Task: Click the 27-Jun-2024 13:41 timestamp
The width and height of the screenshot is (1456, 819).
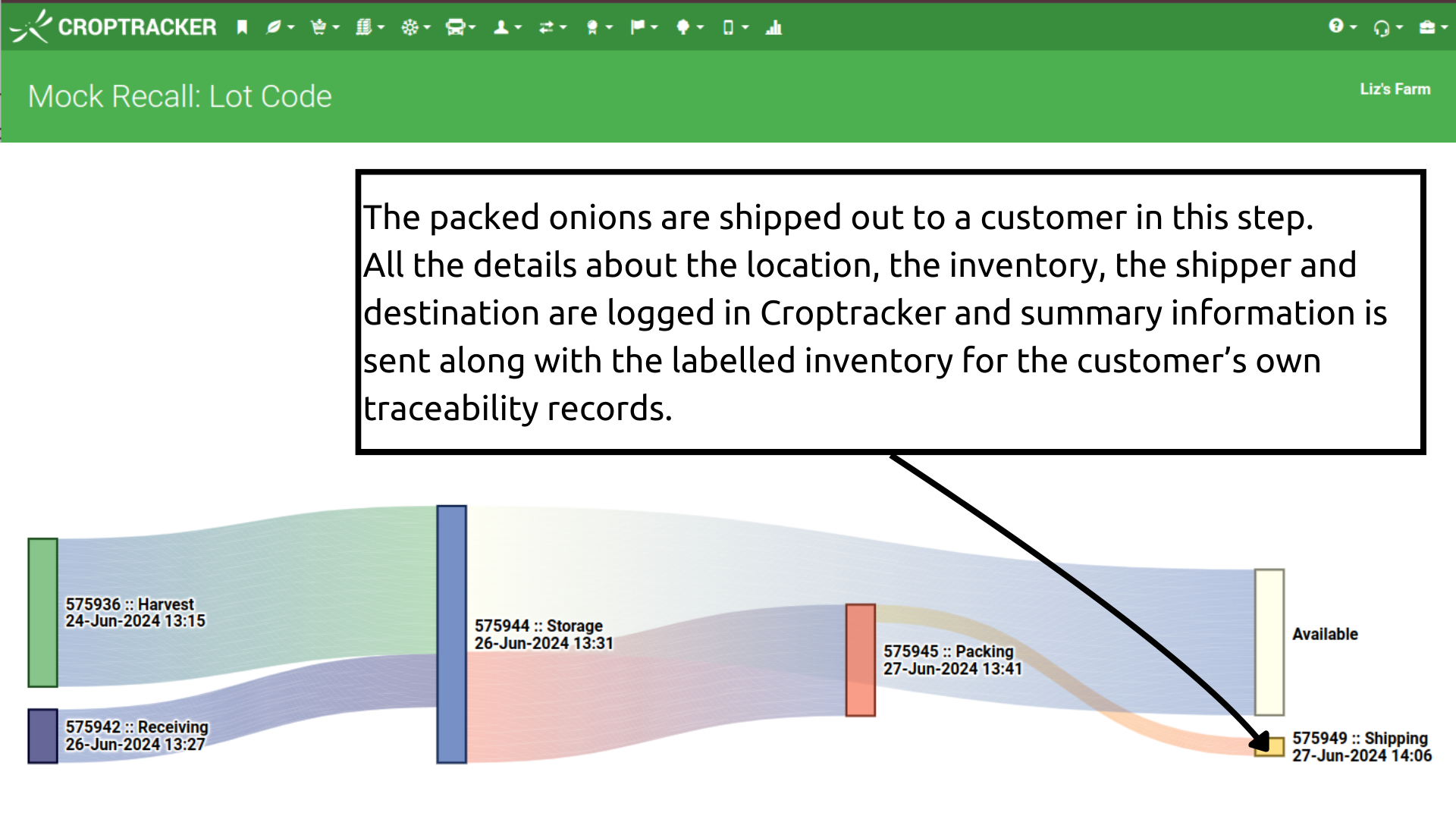Action: 952,668
